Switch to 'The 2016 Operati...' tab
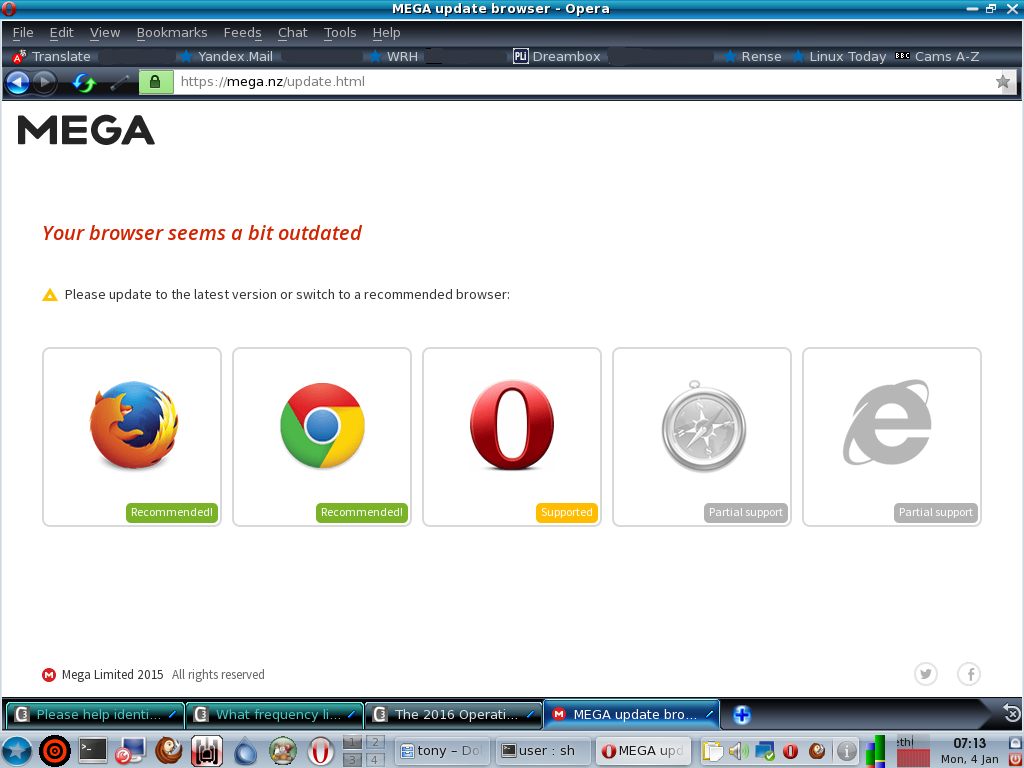The height and width of the screenshot is (768, 1024). [x=453, y=714]
